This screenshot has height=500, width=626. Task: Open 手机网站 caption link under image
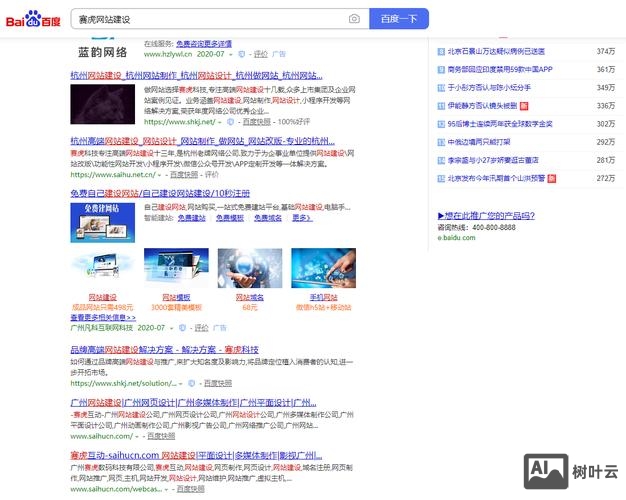point(323,298)
